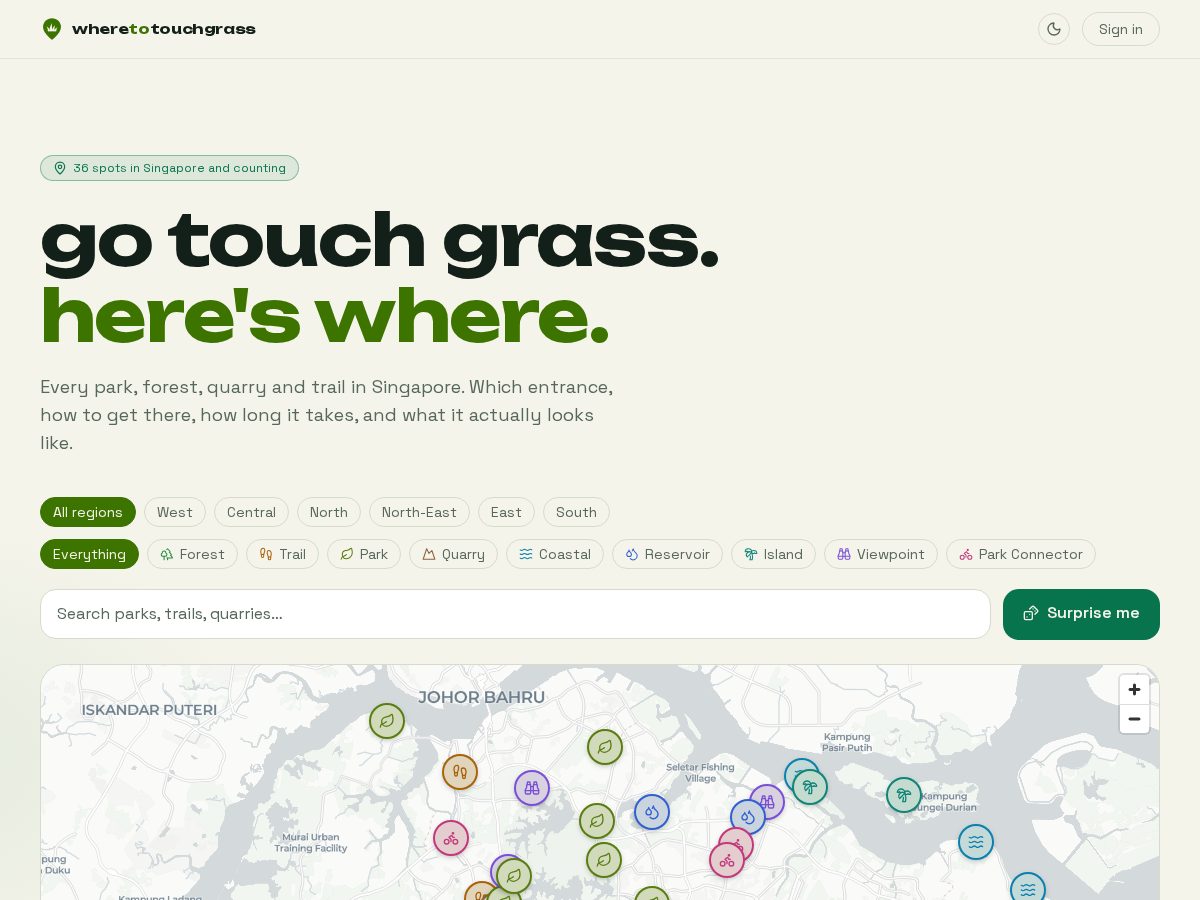Click the green leaf pin logo icon
This screenshot has width=1200, height=900.
click(x=52, y=29)
